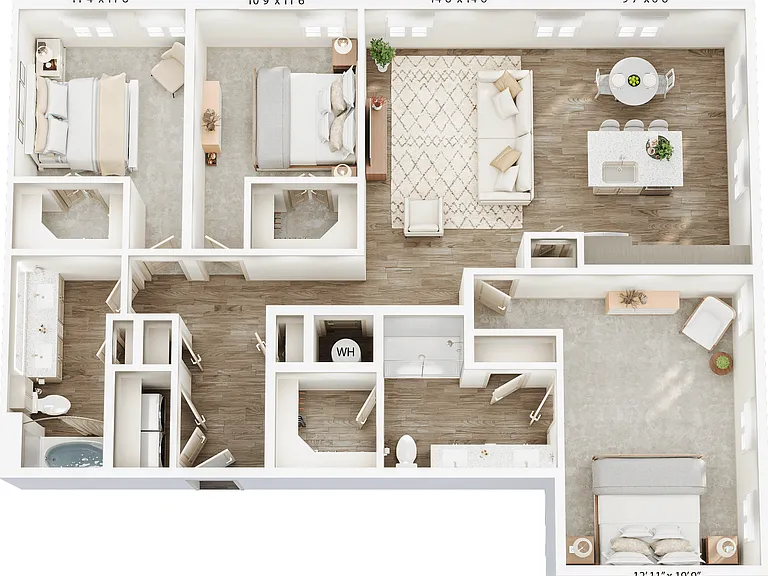Click the armchair on the living room rug
Screen dimensions: 768x576
[x=423, y=216]
